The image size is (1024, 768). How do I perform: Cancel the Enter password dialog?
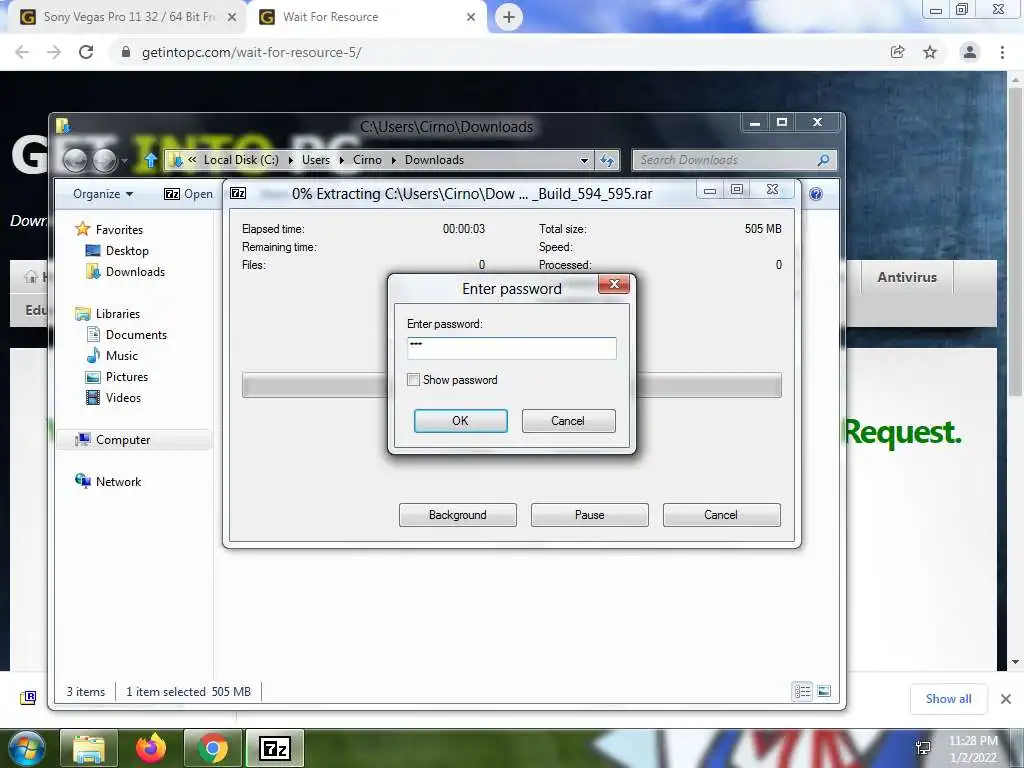[568, 421]
